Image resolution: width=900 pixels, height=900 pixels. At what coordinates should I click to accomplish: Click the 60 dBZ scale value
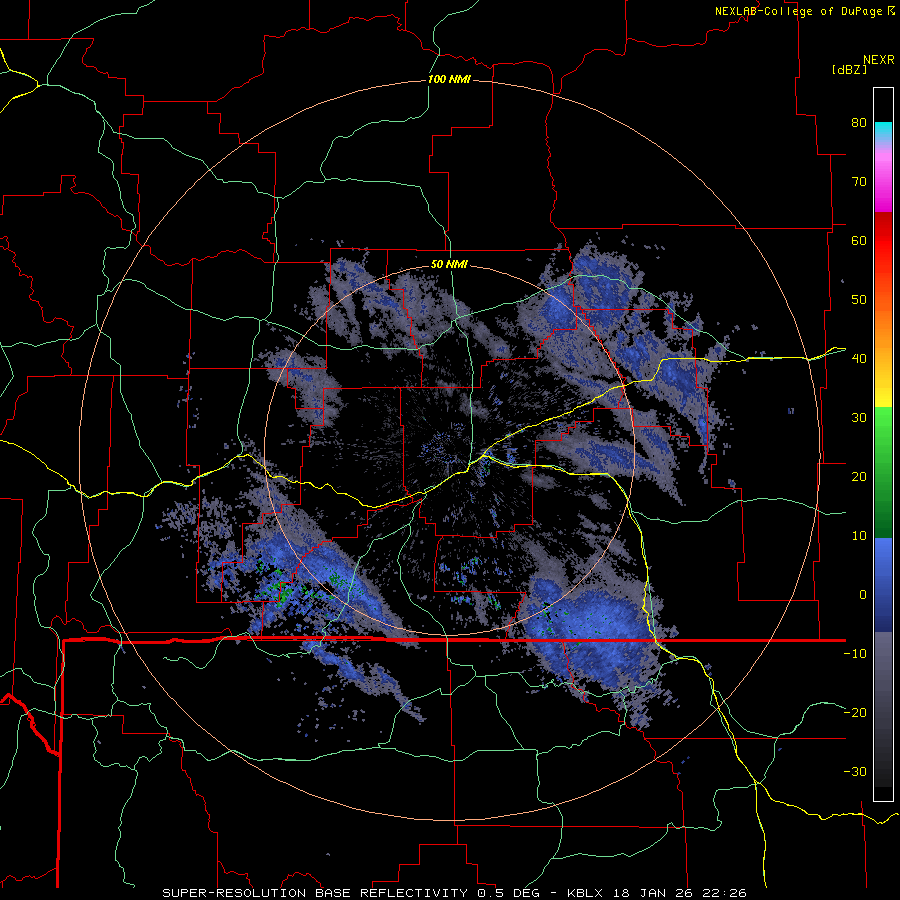[x=859, y=240]
